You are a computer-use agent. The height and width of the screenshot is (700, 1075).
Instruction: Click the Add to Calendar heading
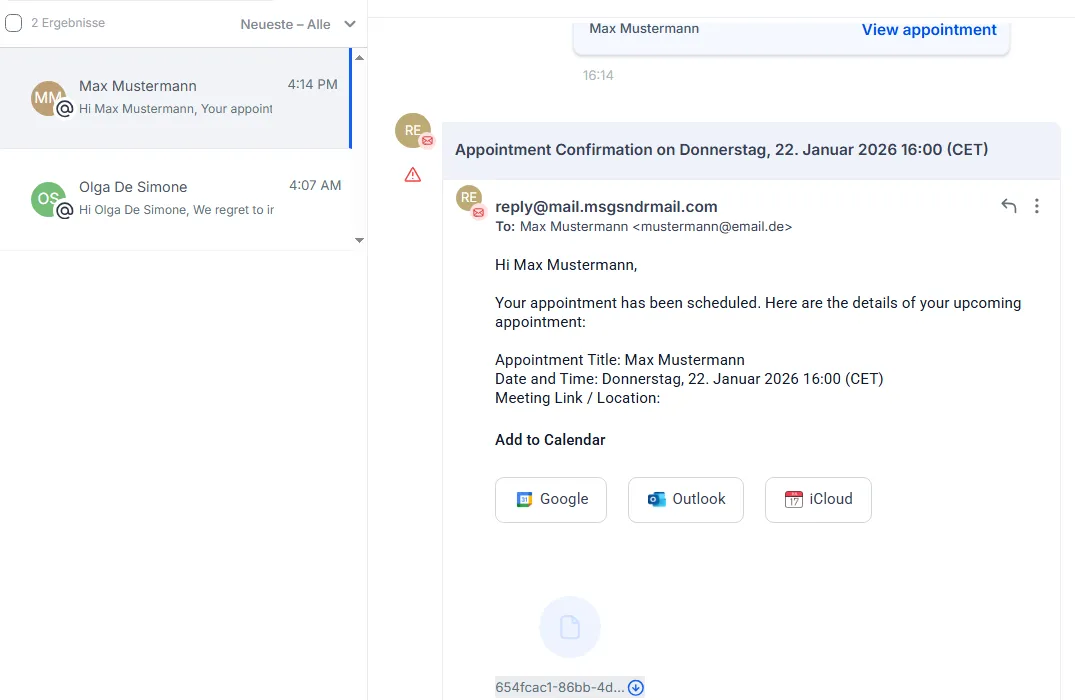coord(550,439)
